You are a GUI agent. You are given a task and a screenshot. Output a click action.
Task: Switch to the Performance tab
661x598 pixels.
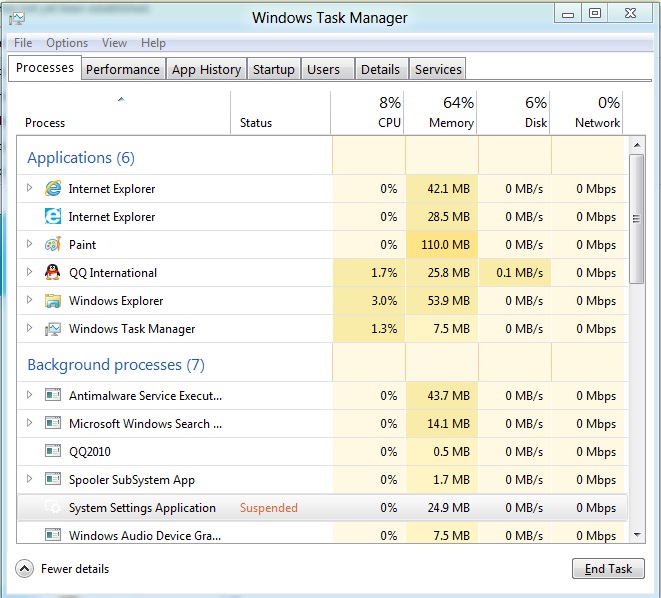point(123,69)
